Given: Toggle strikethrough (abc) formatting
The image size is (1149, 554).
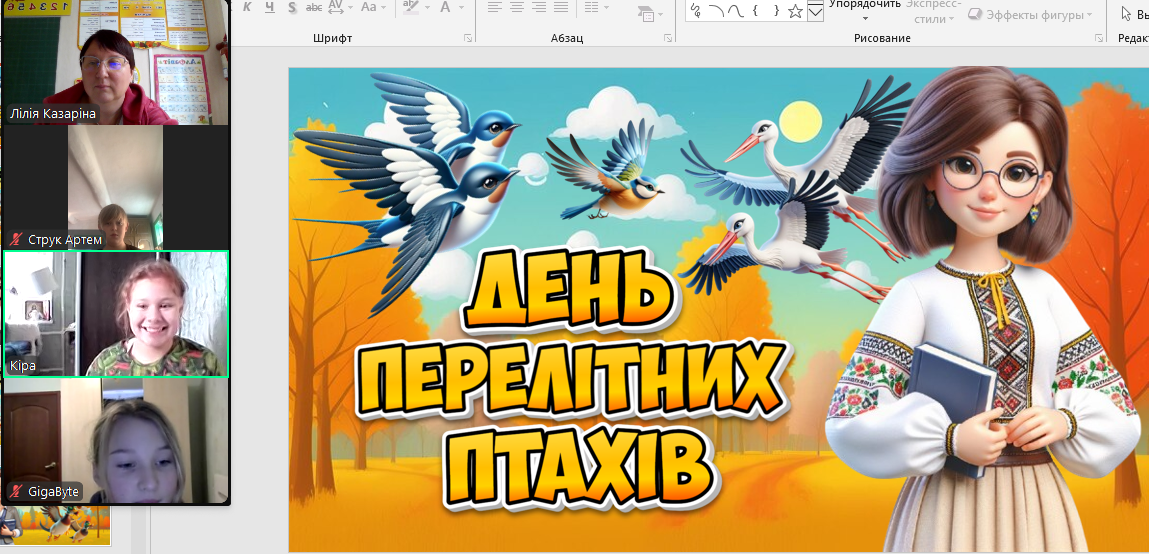Looking at the screenshot, I should 314,8.
